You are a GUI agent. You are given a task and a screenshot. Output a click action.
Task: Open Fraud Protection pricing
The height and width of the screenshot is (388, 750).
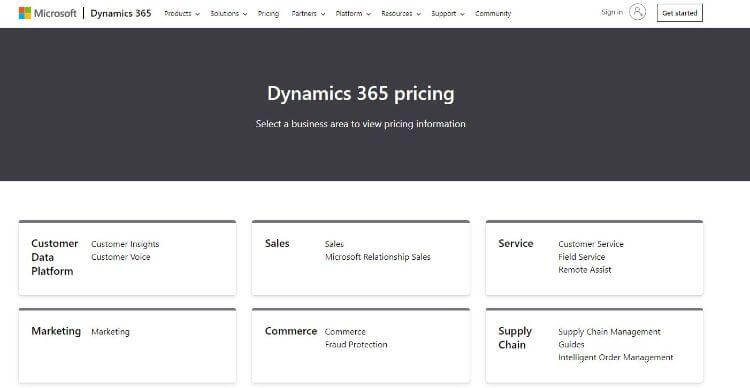tap(356, 344)
